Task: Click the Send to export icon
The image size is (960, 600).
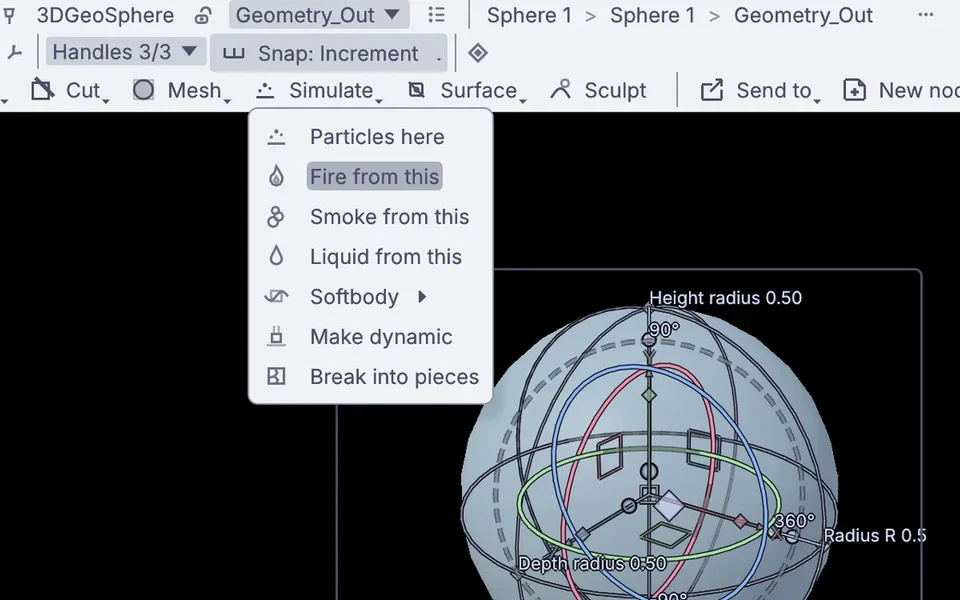Action: pos(712,90)
